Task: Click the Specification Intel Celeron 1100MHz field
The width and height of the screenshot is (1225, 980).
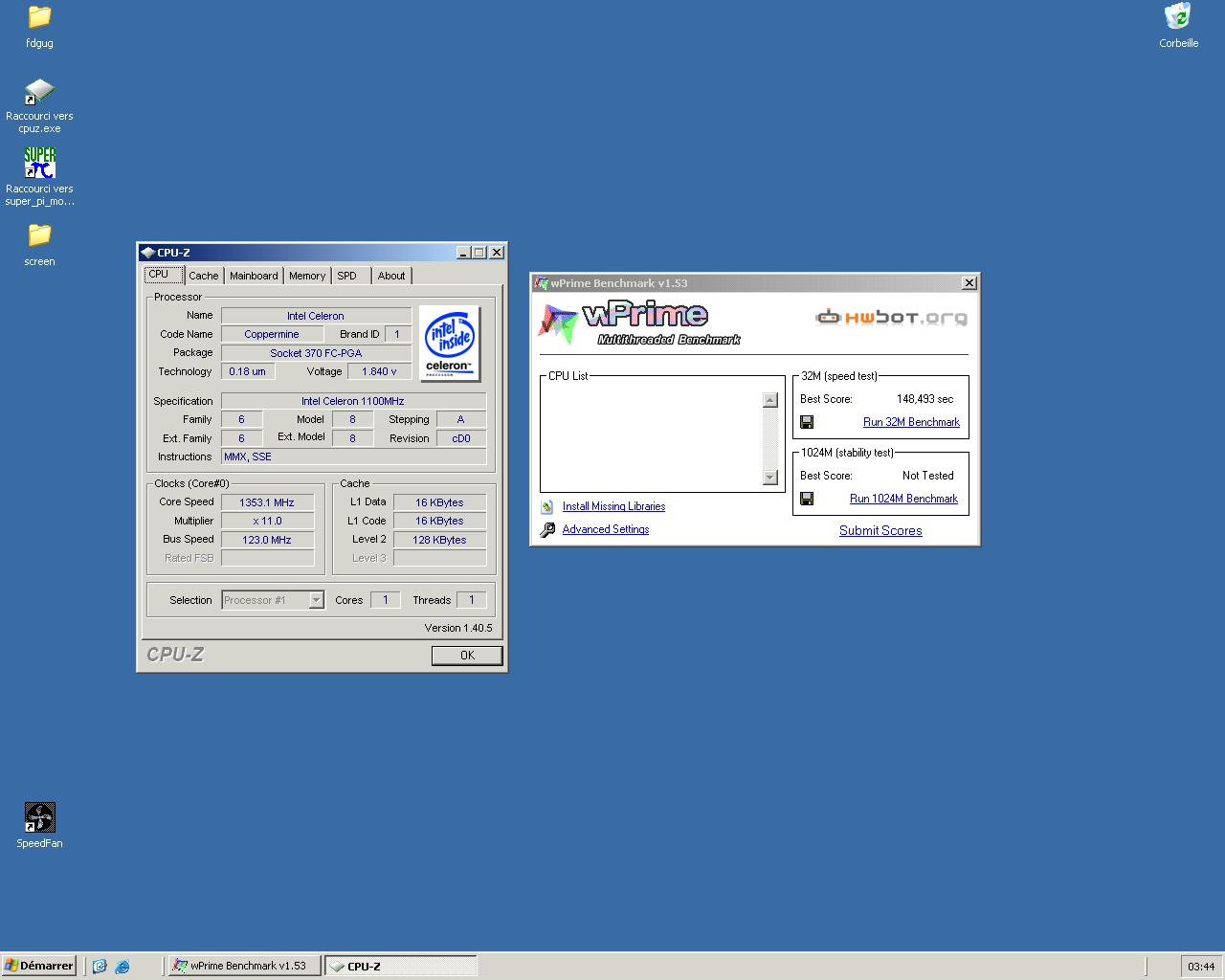Action: [353, 401]
